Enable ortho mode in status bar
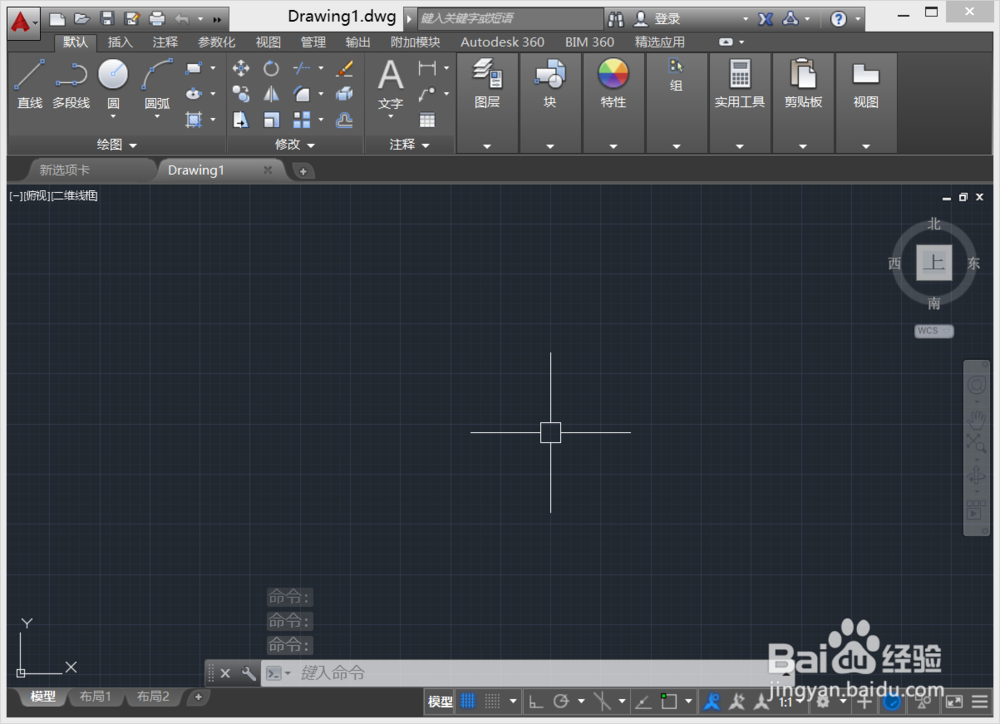The width and height of the screenshot is (1000, 724). click(x=536, y=700)
